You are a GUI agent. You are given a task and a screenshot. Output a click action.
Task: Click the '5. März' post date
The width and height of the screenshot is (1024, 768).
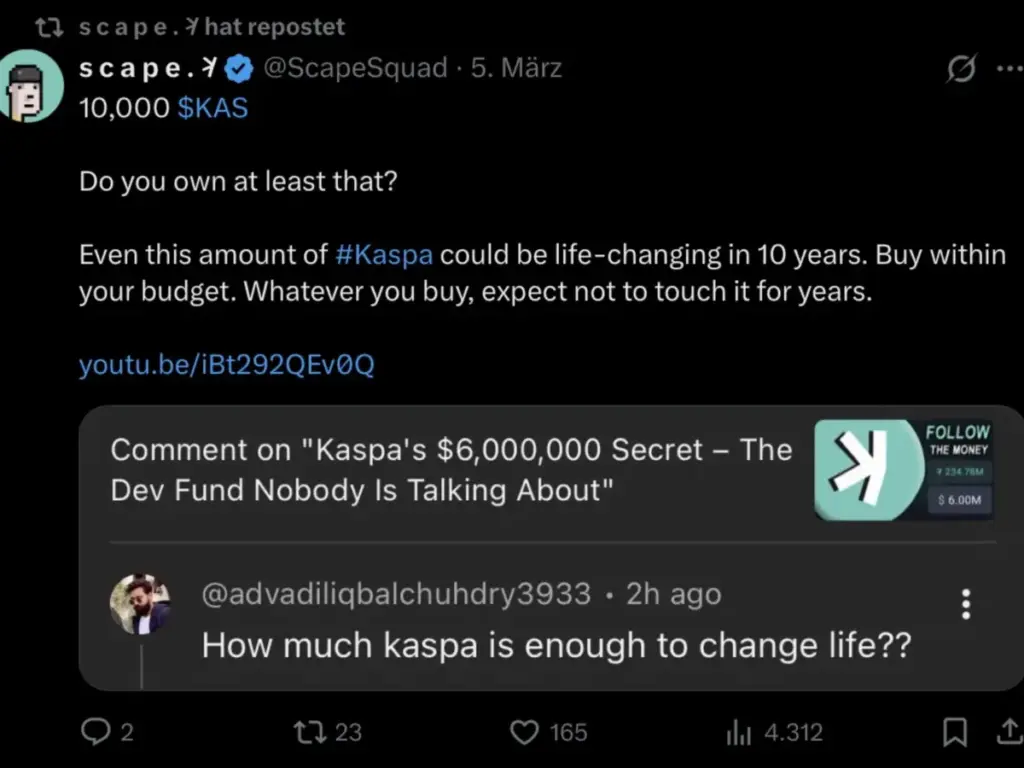(516, 69)
